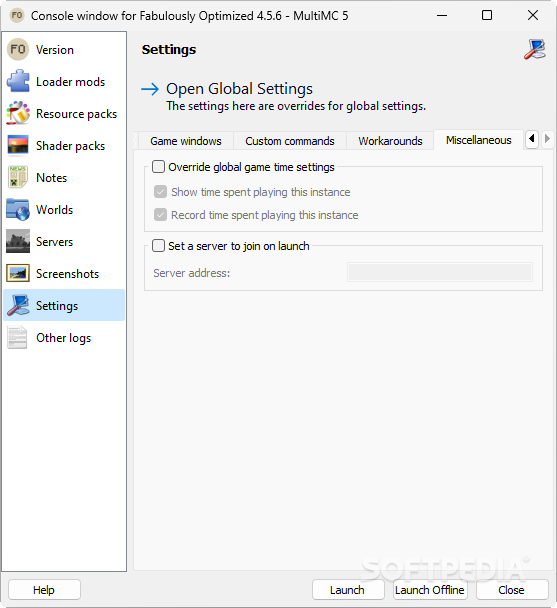Select the Shader packs label in sidebar

tap(71, 146)
